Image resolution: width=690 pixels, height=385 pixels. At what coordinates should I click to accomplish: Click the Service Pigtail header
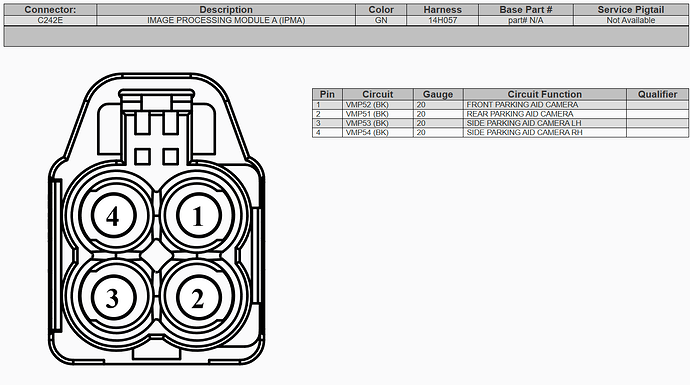pos(631,10)
